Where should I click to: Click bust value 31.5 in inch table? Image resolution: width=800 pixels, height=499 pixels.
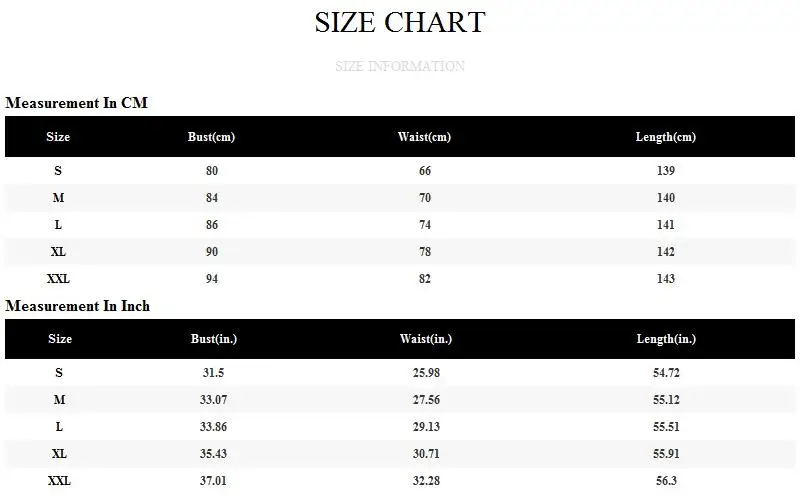pos(213,372)
